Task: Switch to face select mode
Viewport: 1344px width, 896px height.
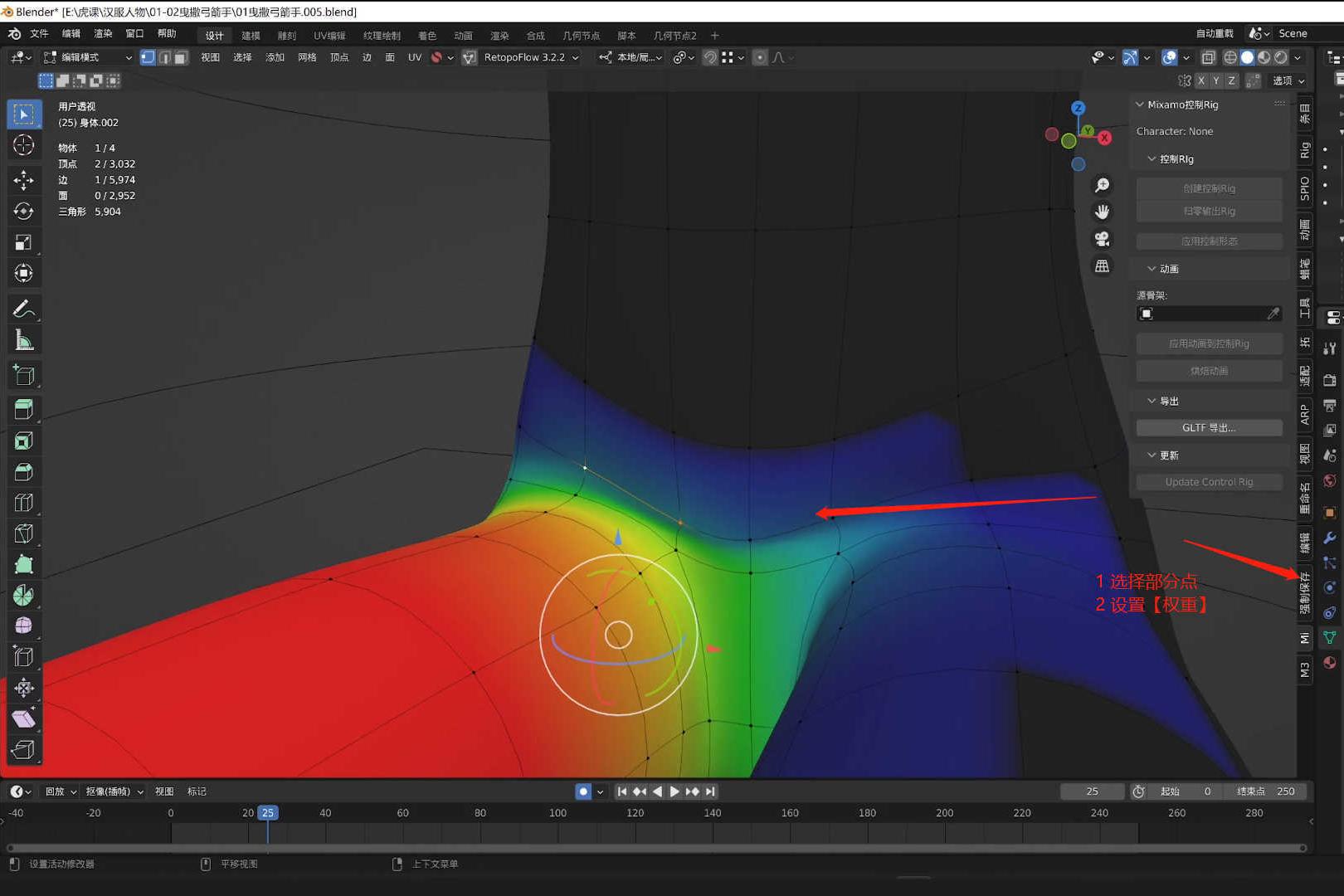Action: 181,57
